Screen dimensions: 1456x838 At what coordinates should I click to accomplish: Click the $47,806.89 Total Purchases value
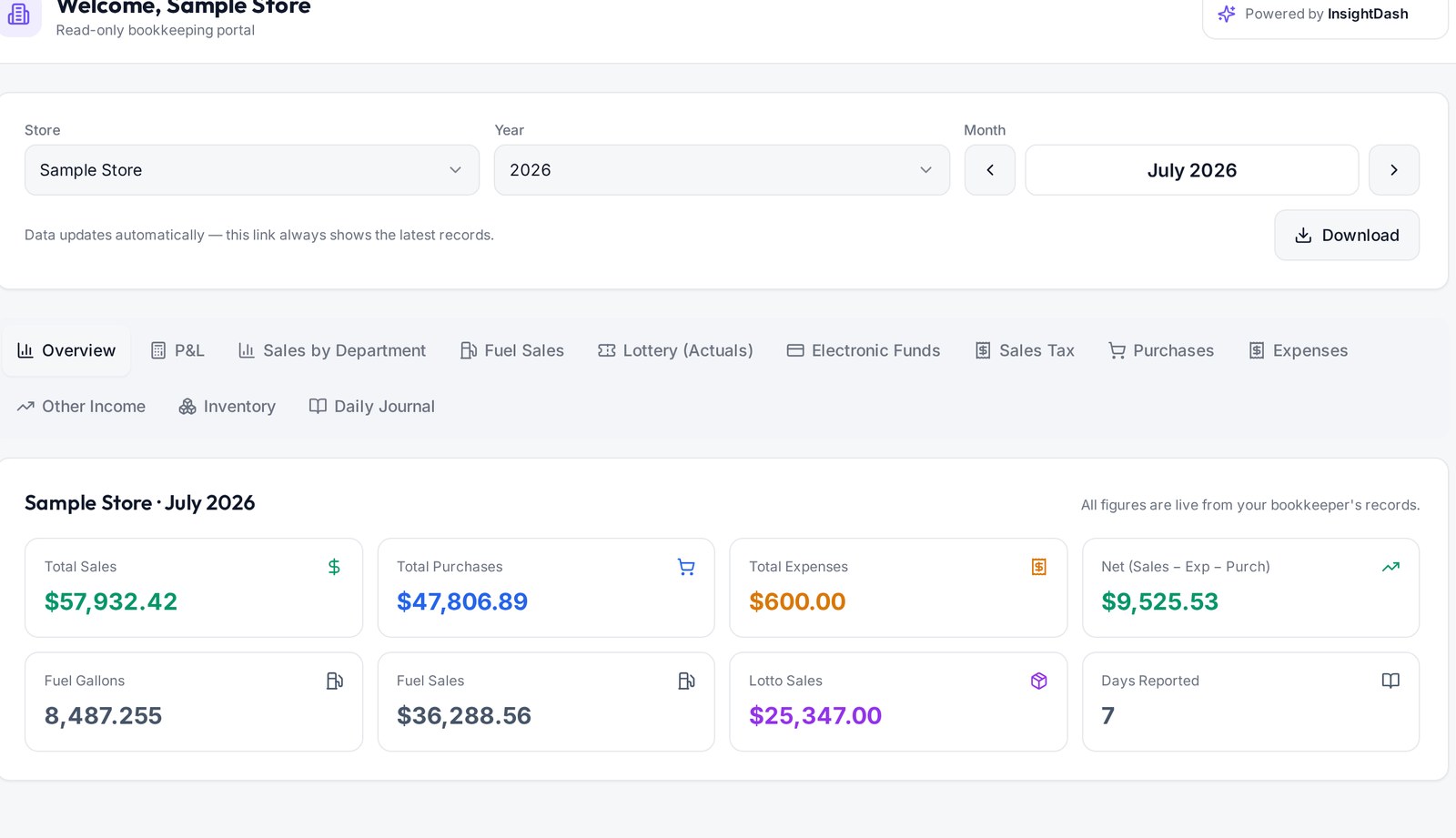click(x=462, y=601)
